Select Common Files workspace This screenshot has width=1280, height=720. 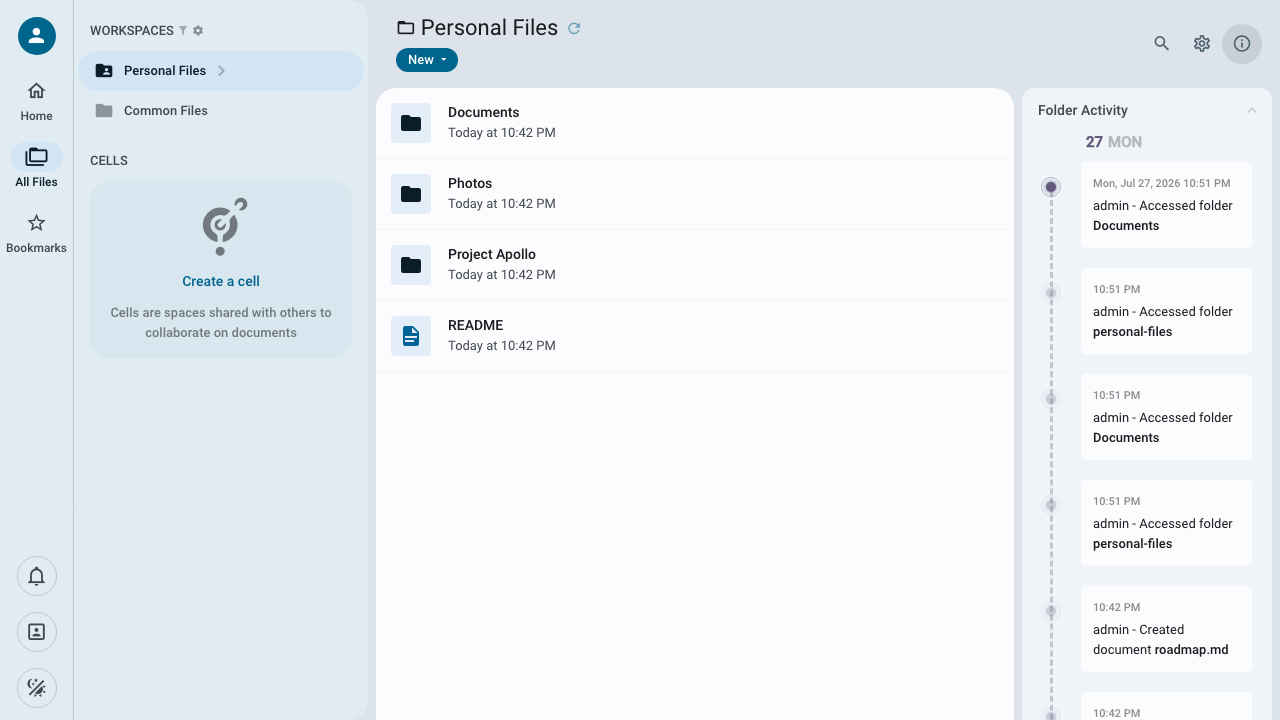click(221, 111)
